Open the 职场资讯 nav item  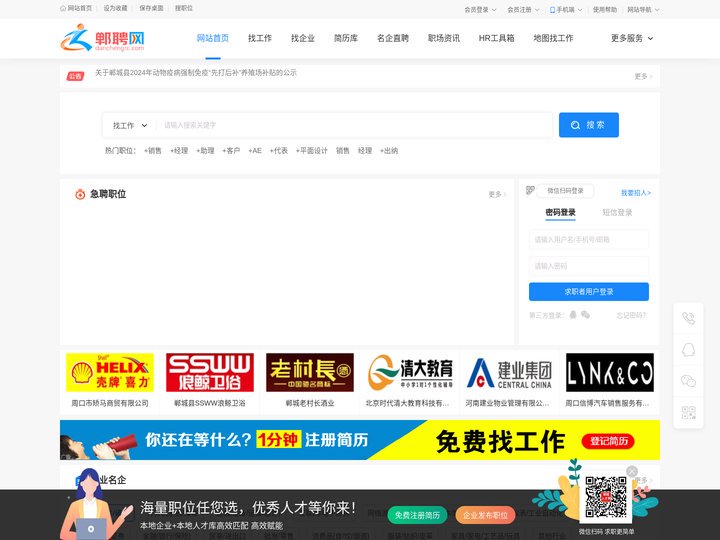click(x=444, y=38)
